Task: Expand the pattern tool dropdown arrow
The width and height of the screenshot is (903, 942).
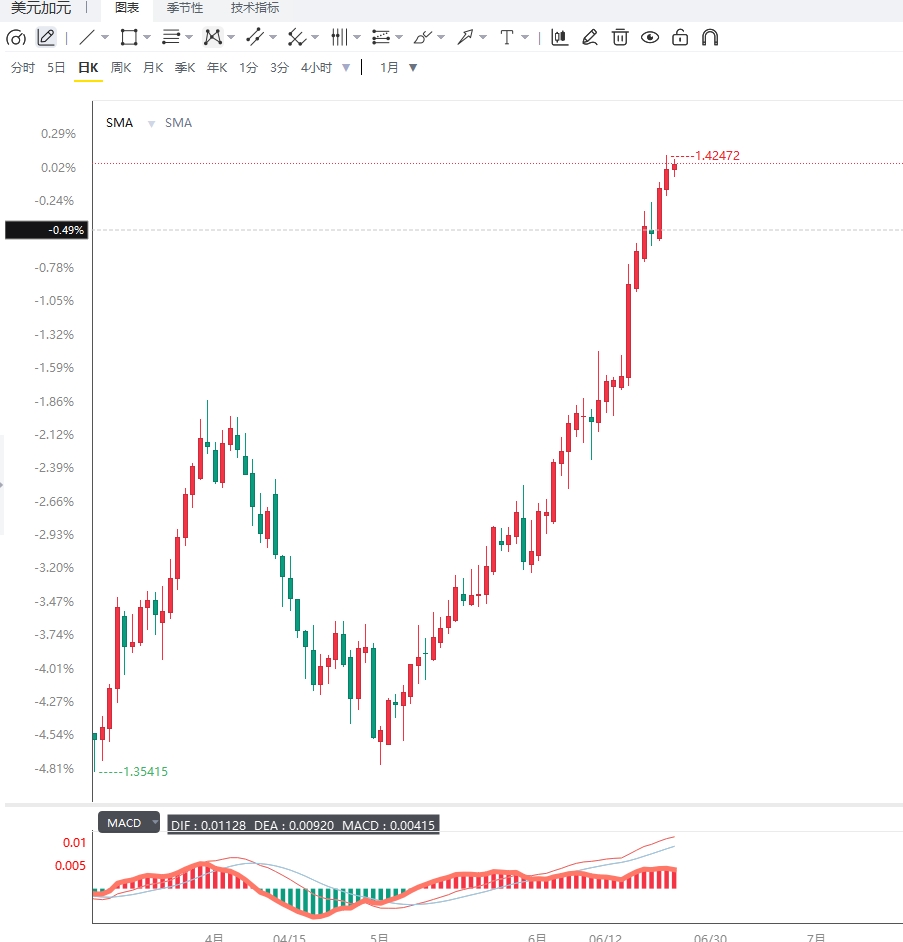Action: 231,37
